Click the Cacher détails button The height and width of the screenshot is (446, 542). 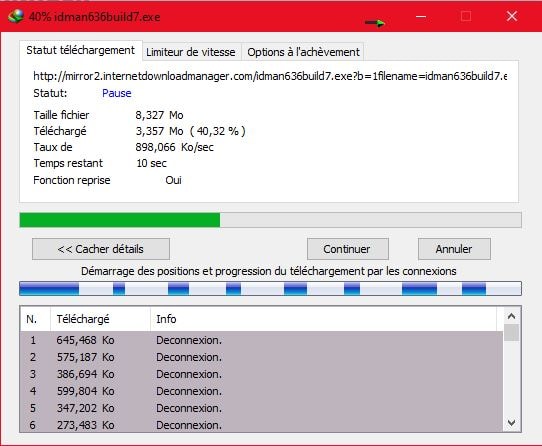pos(101,249)
